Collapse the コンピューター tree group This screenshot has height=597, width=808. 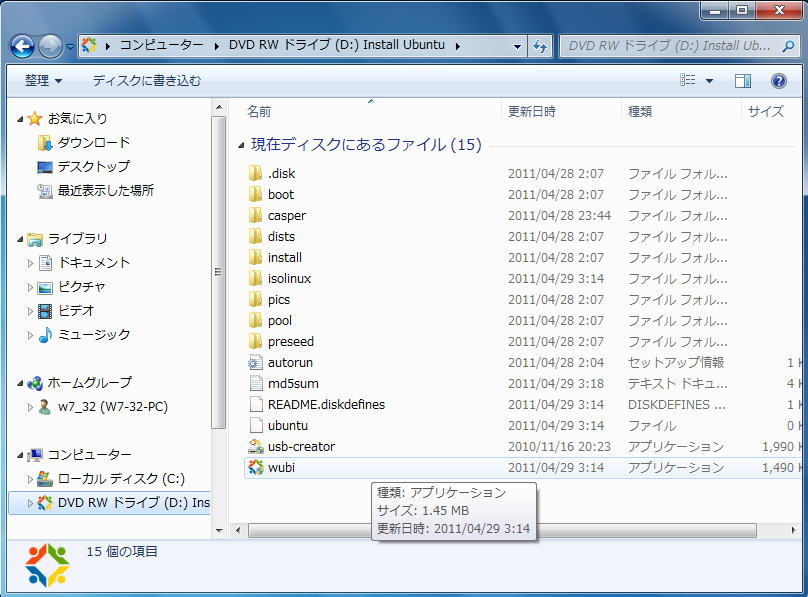(20, 455)
